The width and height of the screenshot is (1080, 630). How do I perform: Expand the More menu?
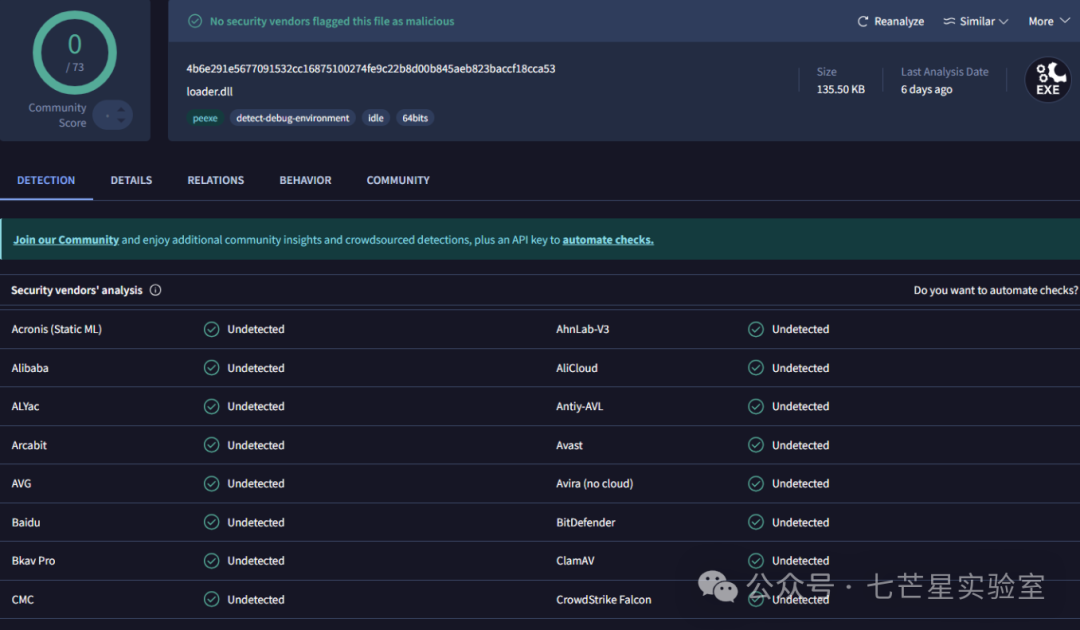click(x=1048, y=21)
